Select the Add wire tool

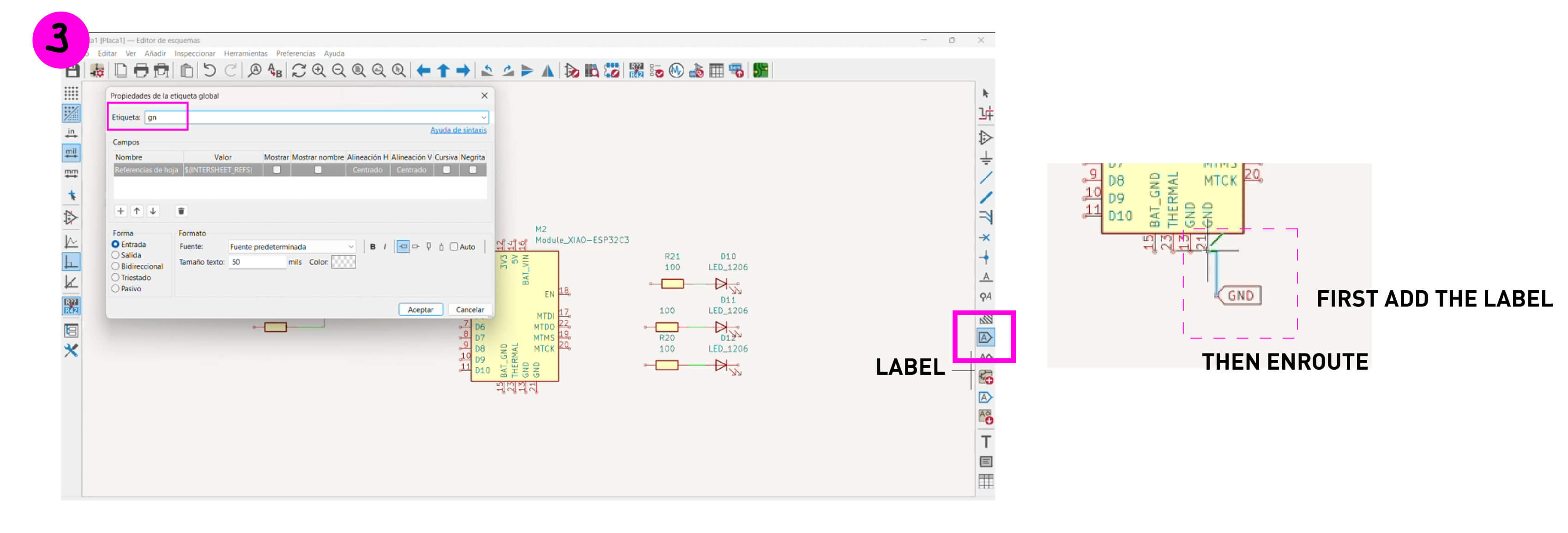pyautogui.click(x=985, y=178)
